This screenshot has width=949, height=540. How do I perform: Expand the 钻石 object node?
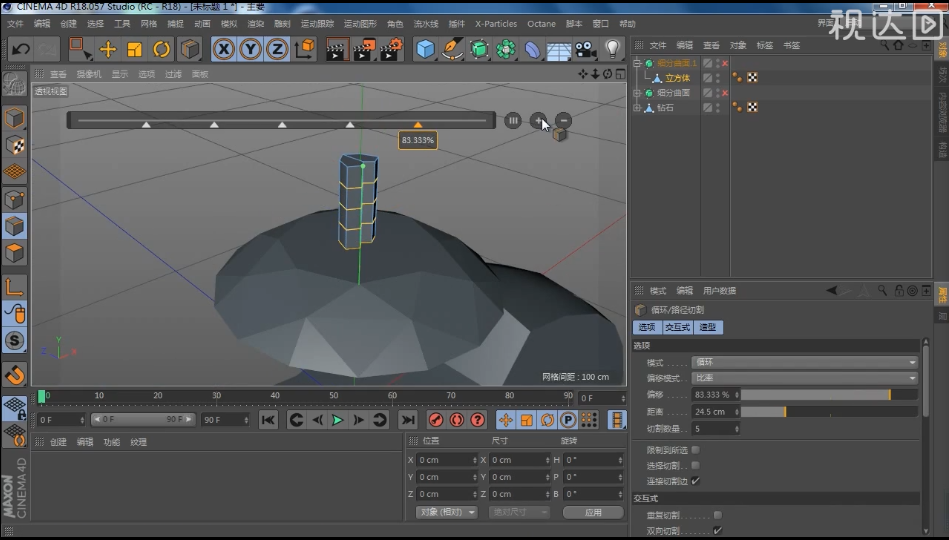coord(637,108)
